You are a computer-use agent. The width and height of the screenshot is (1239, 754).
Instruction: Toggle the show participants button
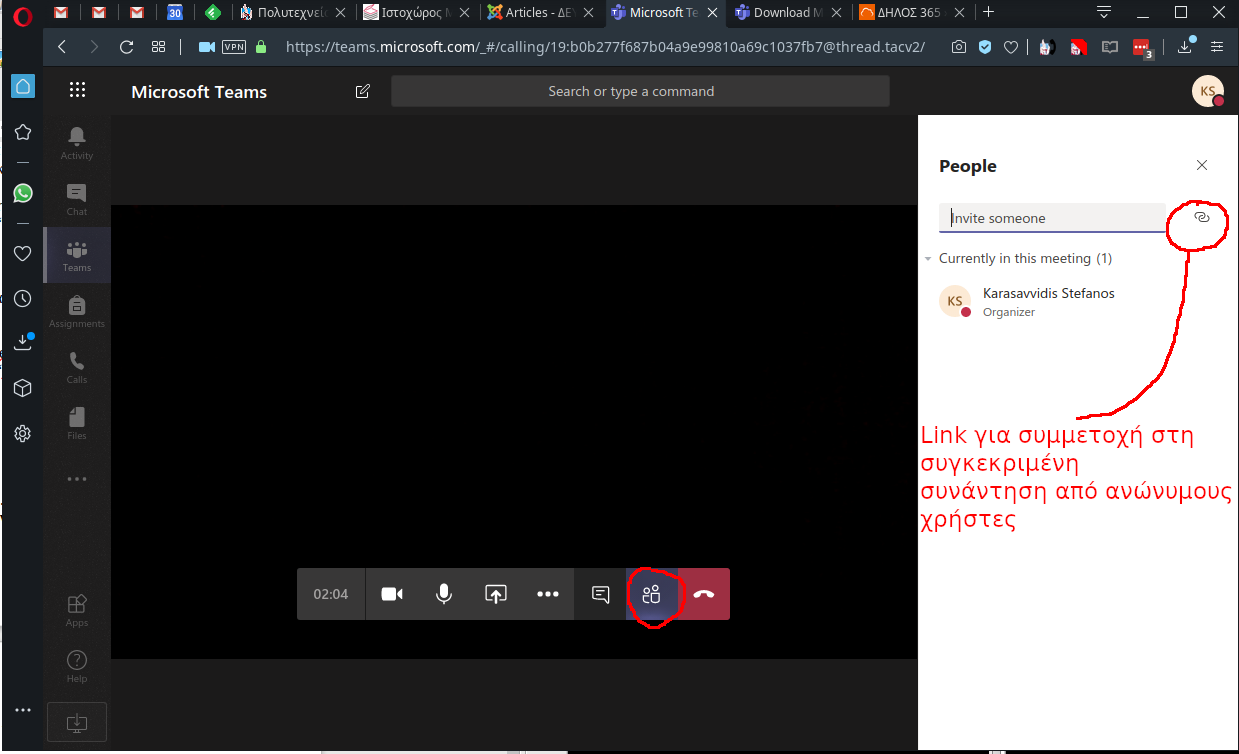(652, 594)
